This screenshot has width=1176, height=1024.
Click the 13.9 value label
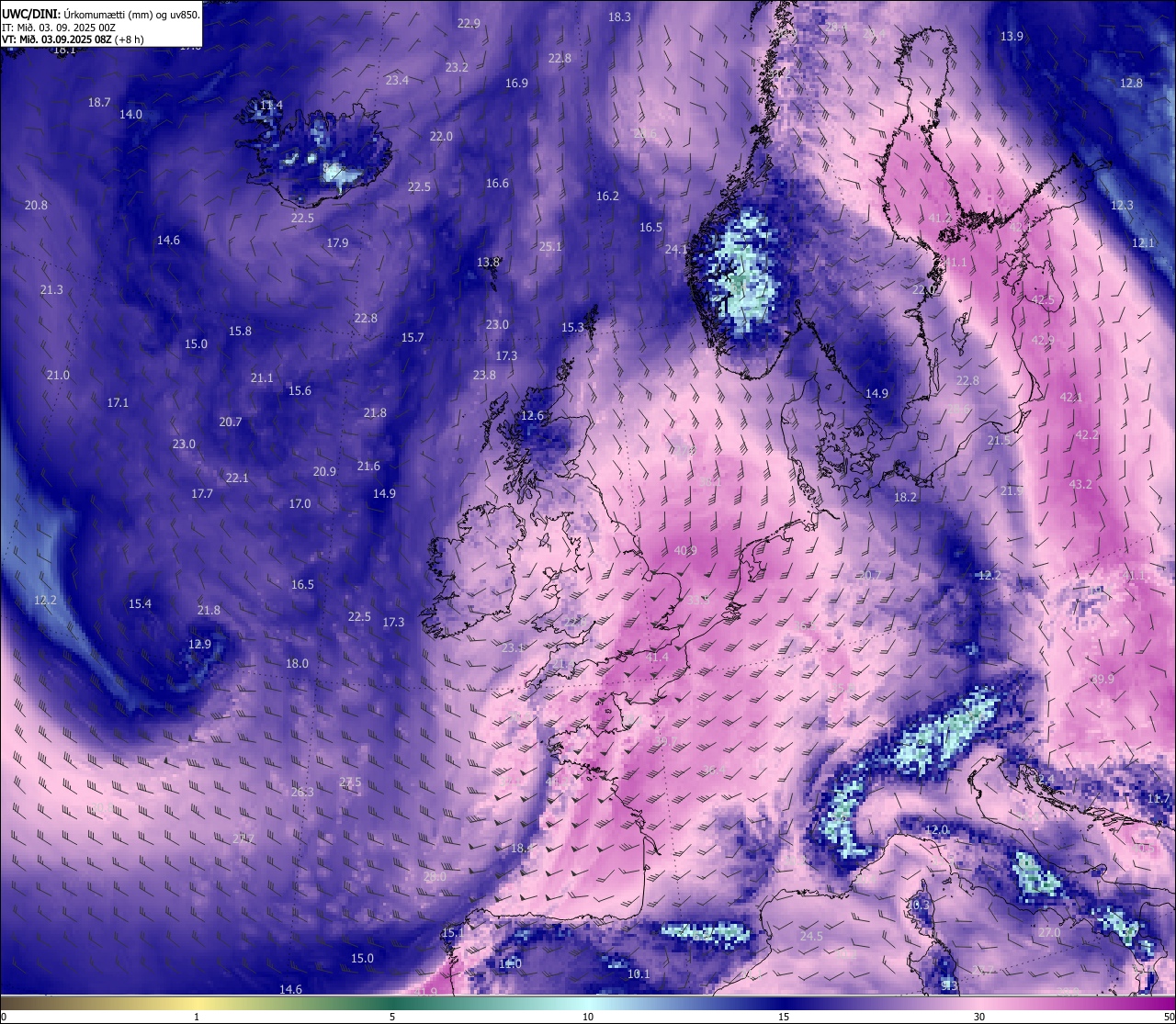click(x=1012, y=36)
